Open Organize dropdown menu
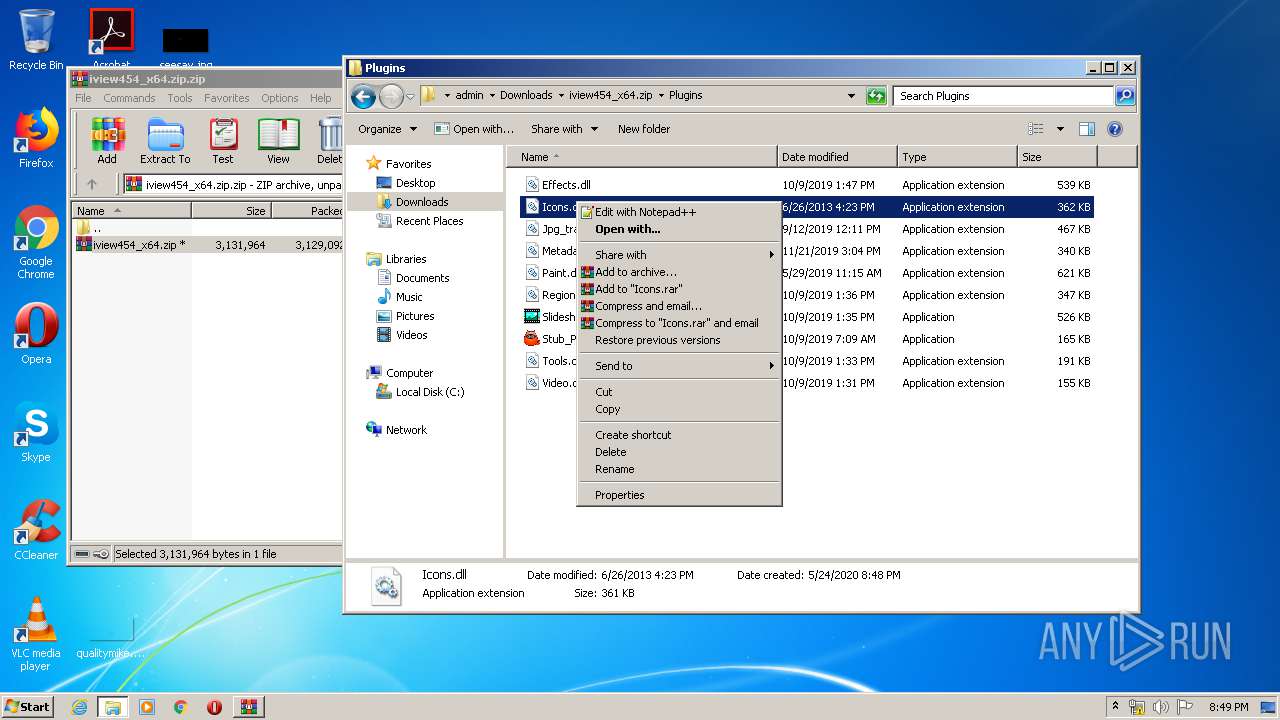The width and height of the screenshot is (1280, 720). point(386,129)
